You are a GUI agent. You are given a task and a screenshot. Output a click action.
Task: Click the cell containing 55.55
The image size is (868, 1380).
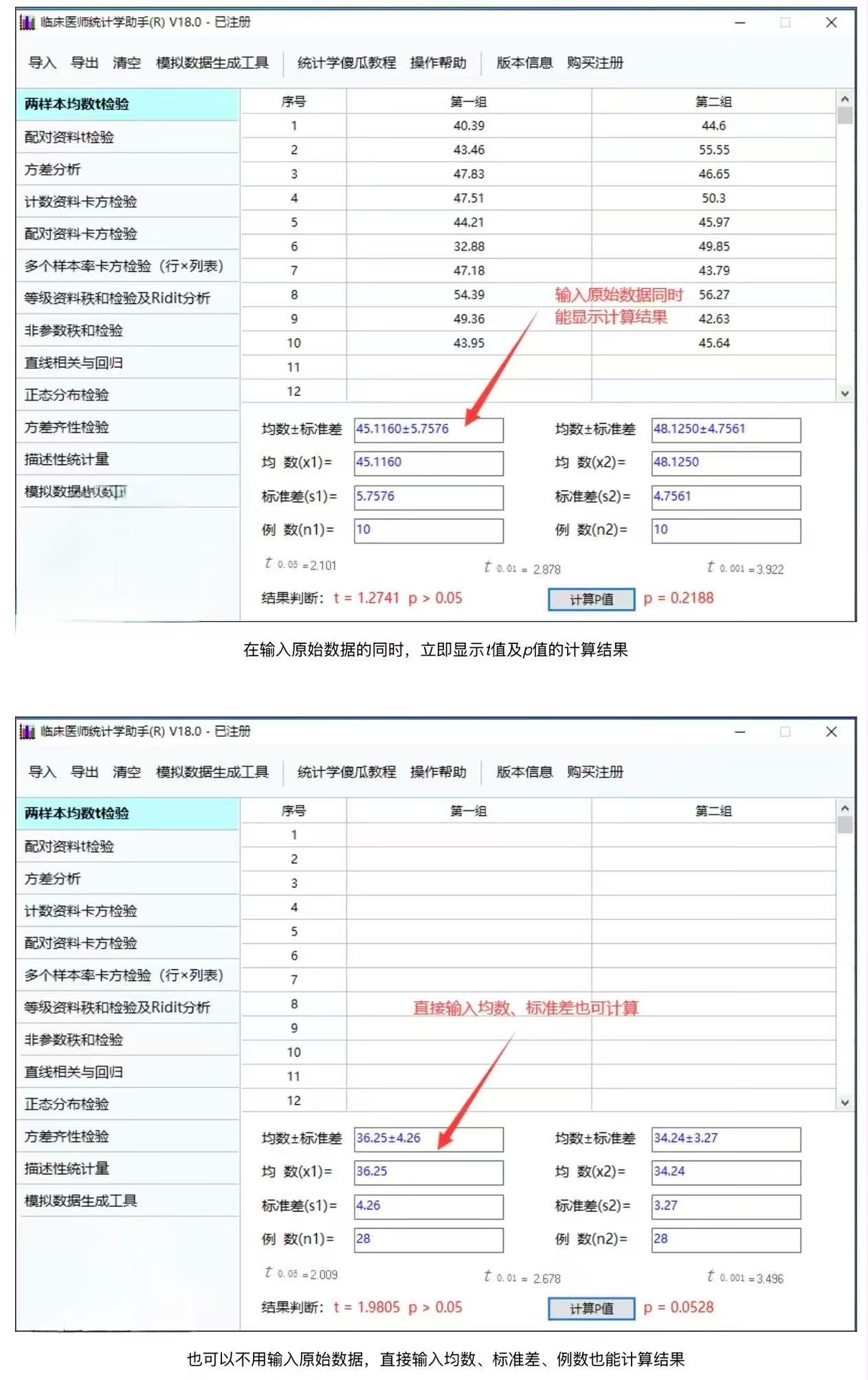(714, 149)
